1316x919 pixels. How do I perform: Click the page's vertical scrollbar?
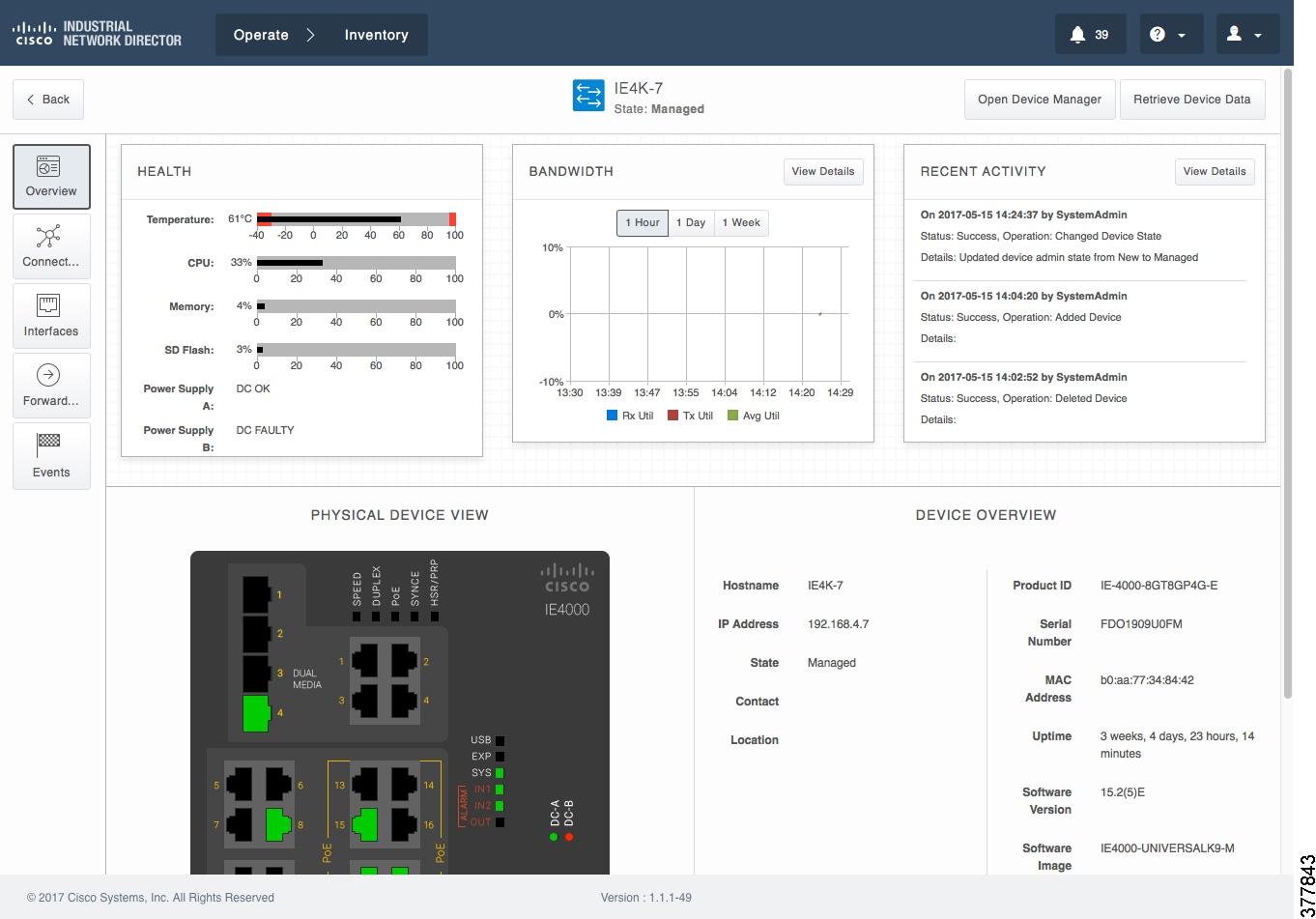click(1287, 382)
